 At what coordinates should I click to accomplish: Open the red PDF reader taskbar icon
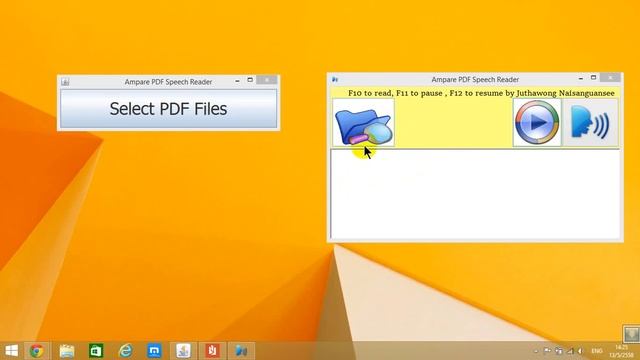coord(212,351)
